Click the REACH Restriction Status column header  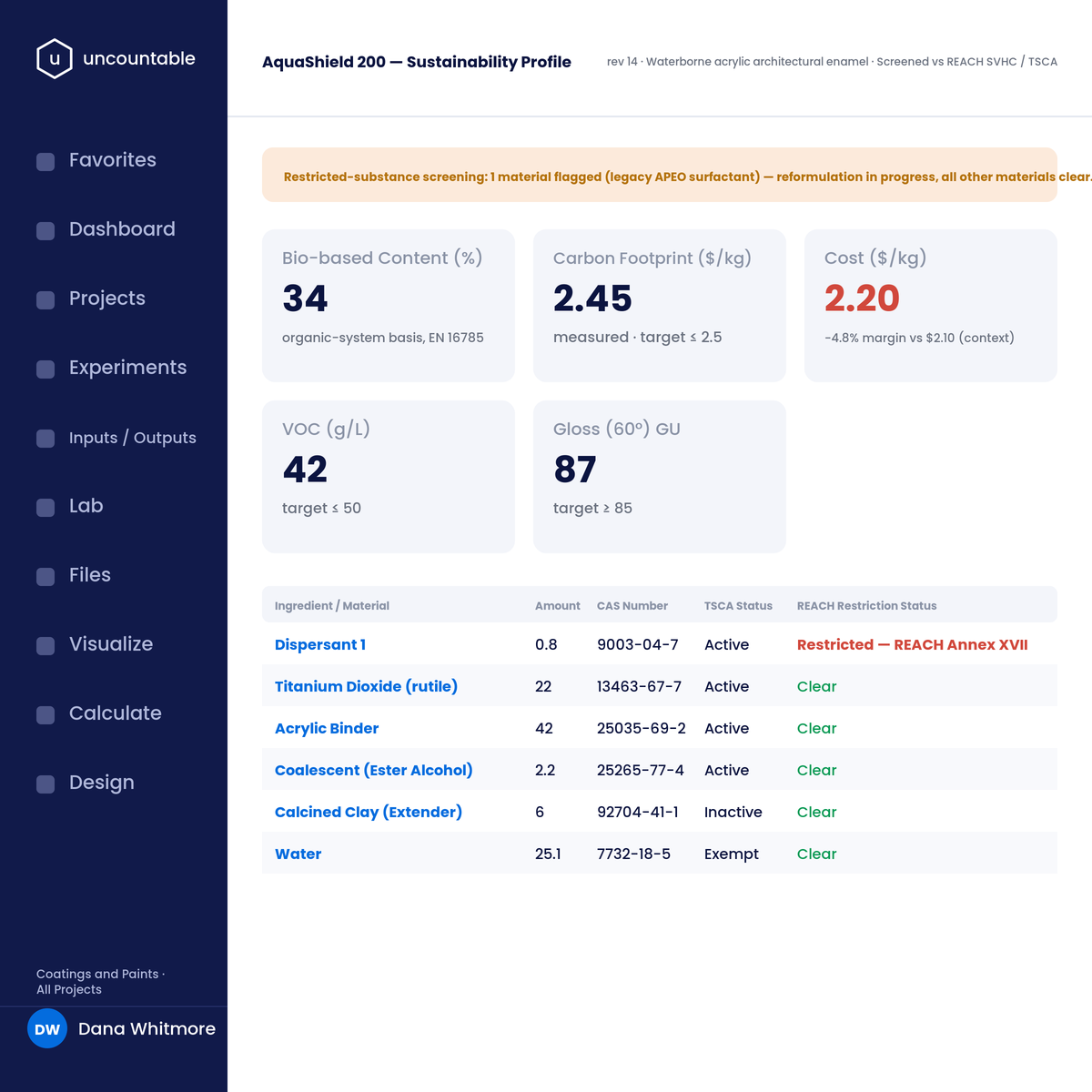(867, 605)
